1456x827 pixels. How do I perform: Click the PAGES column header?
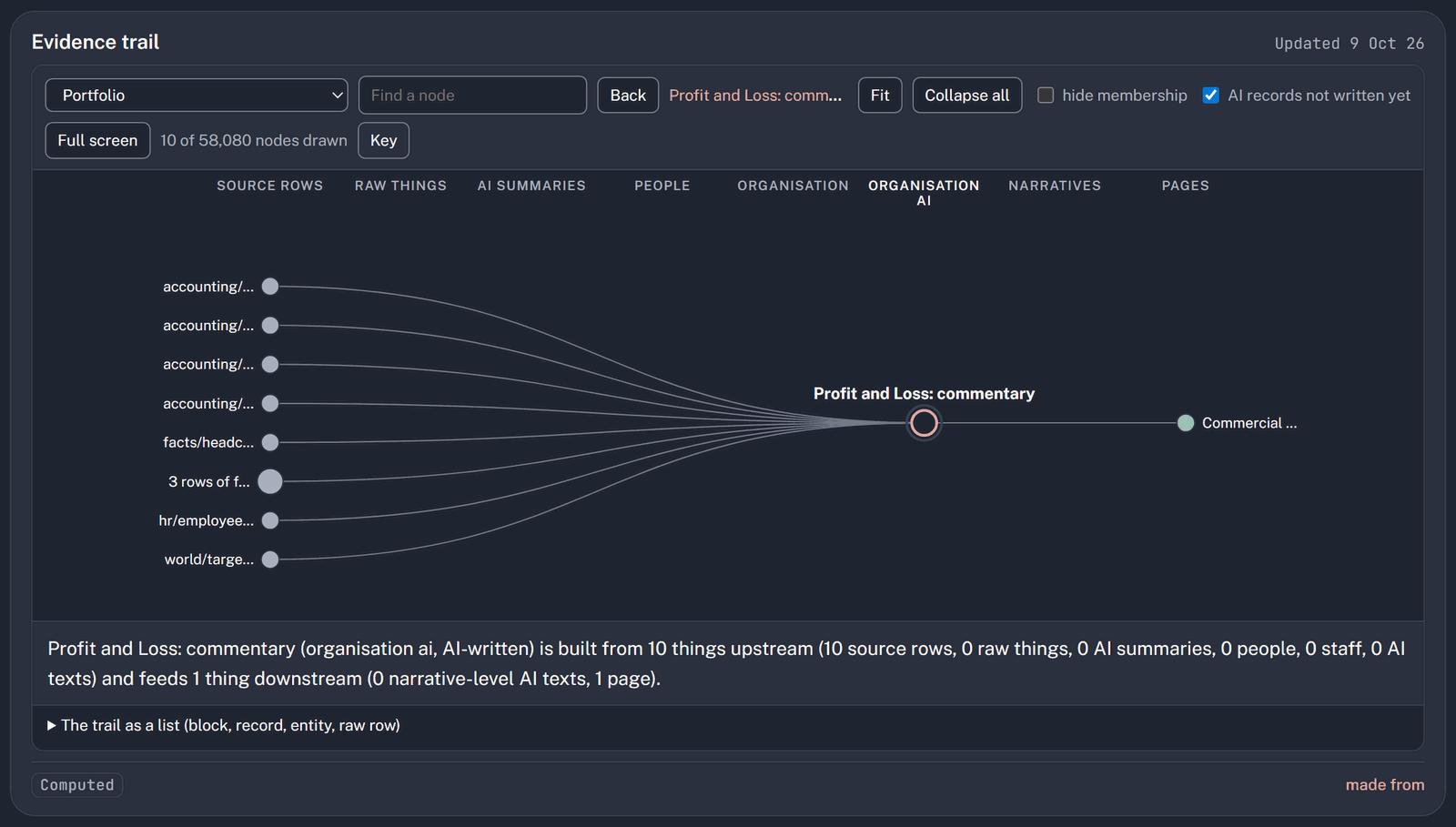tap(1186, 186)
